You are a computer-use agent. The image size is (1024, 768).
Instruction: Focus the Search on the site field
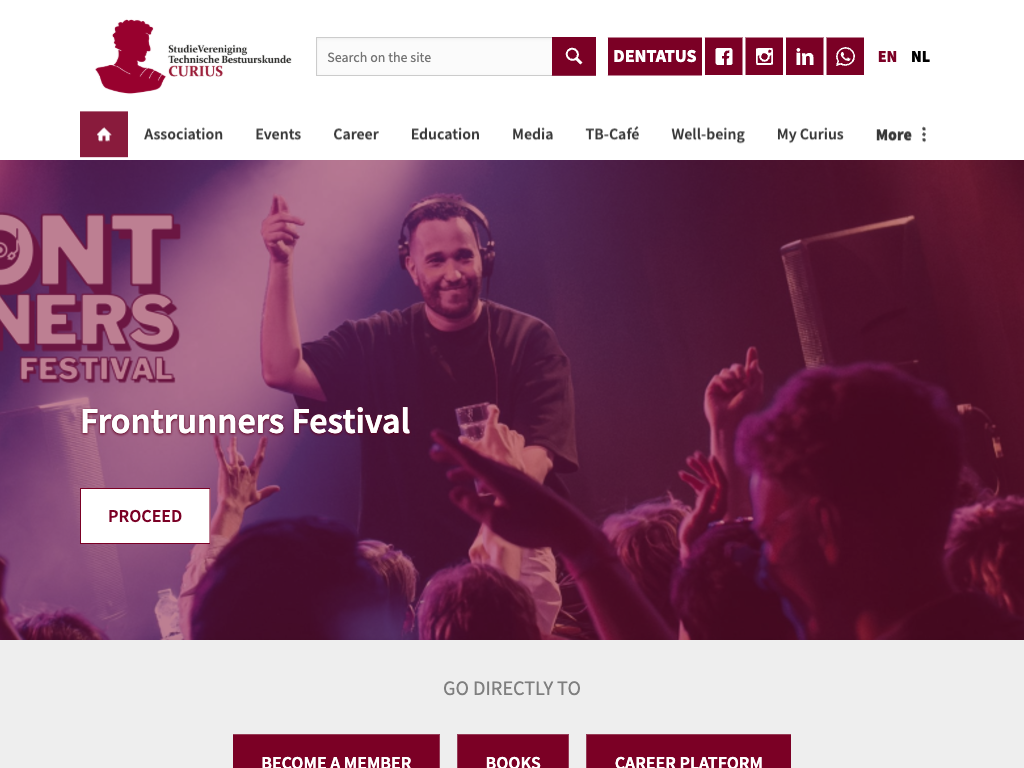click(434, 57)
